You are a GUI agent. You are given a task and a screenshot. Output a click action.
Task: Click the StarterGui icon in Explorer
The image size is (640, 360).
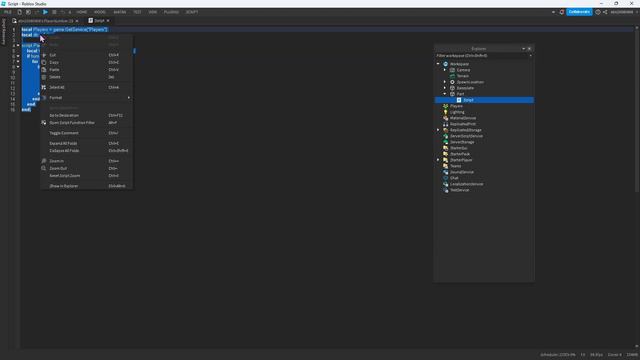[x=446, y=148]
